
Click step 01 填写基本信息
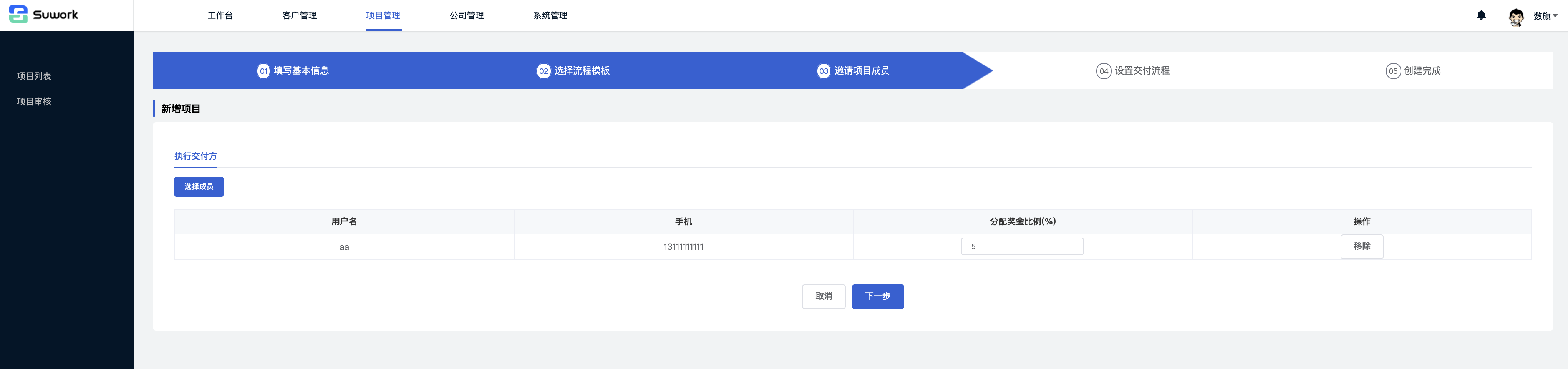click(293, 71)
